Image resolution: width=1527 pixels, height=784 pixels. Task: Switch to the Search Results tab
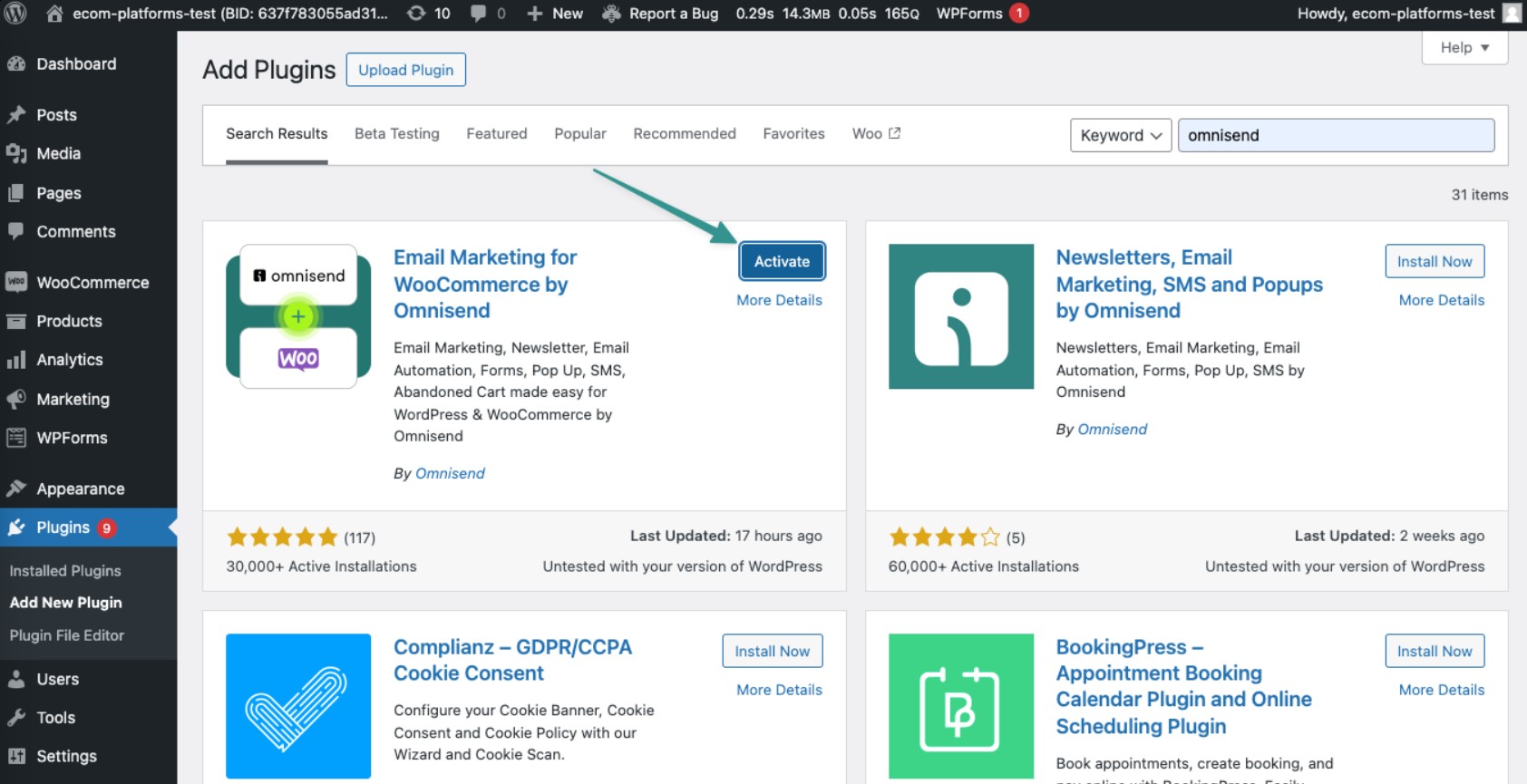coord(277,134)
